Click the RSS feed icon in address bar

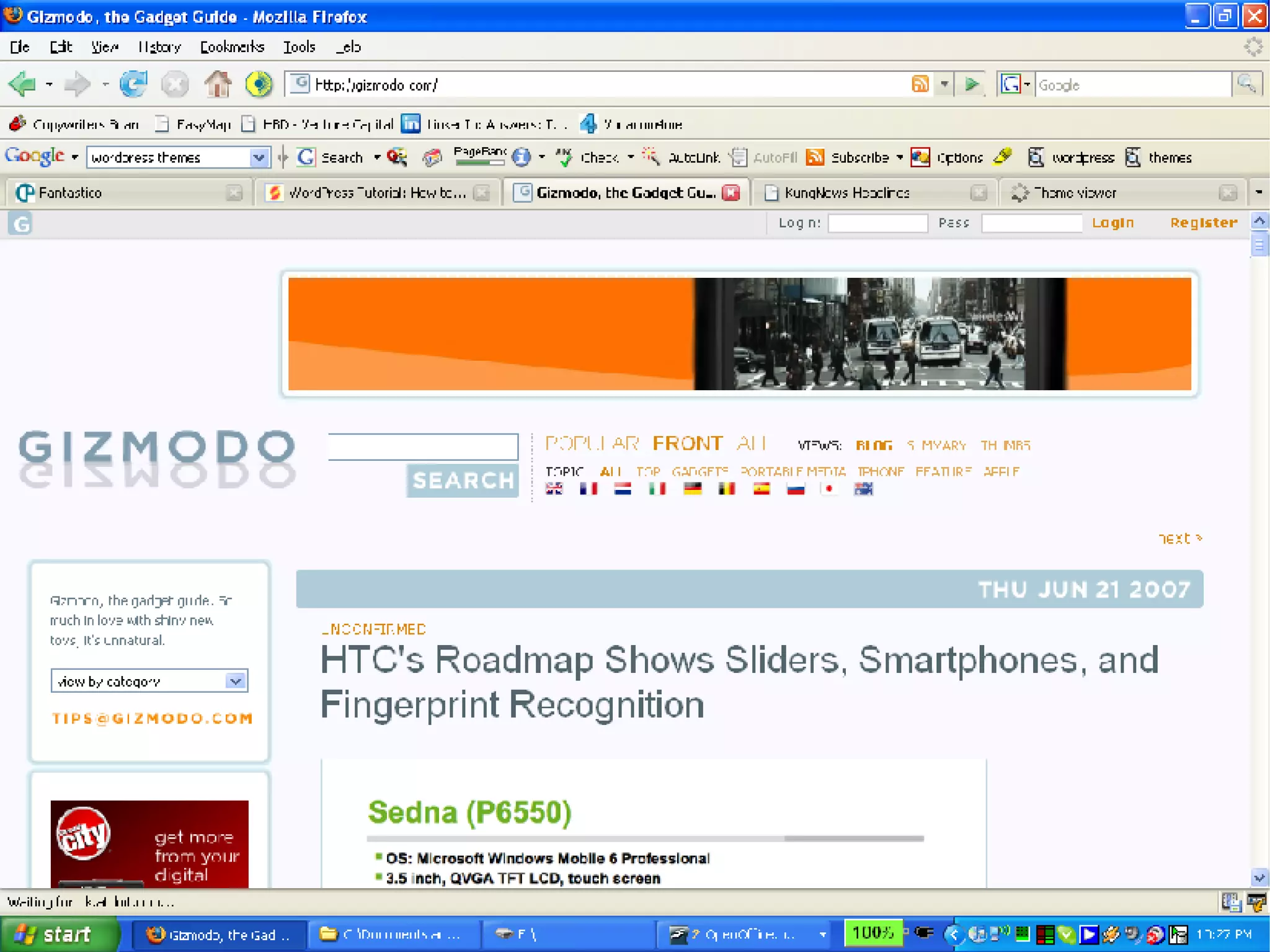click(920, 84)
